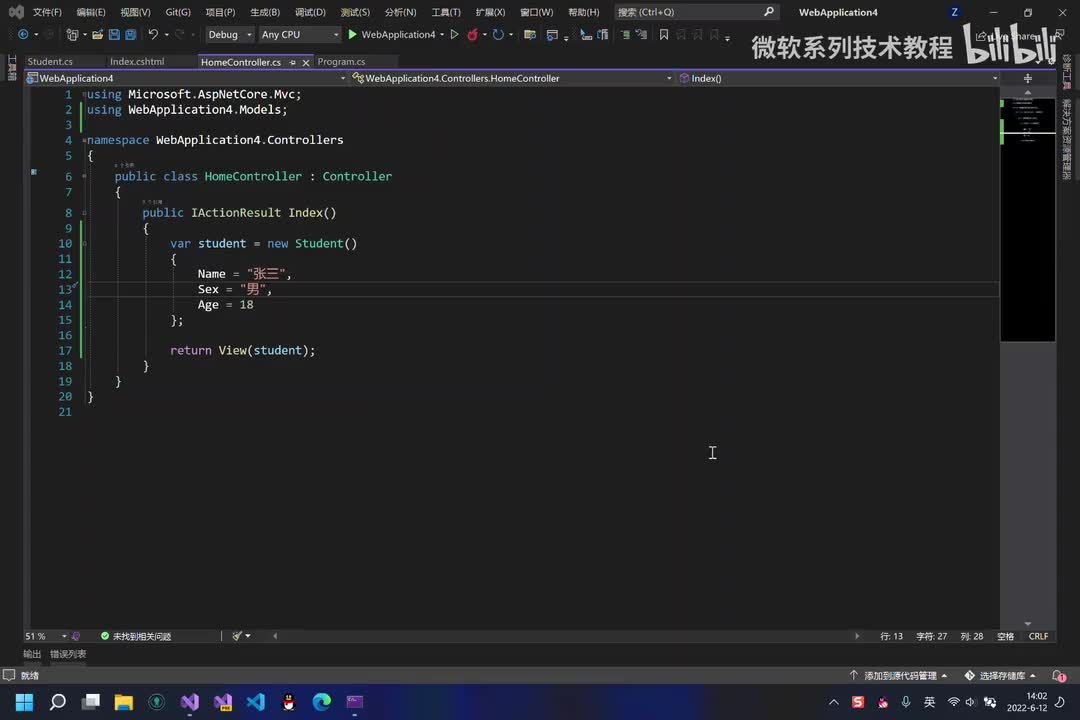Open the File Explorer taskbar icon
This screenshot has width=1080, height=720.
[123, 702]
